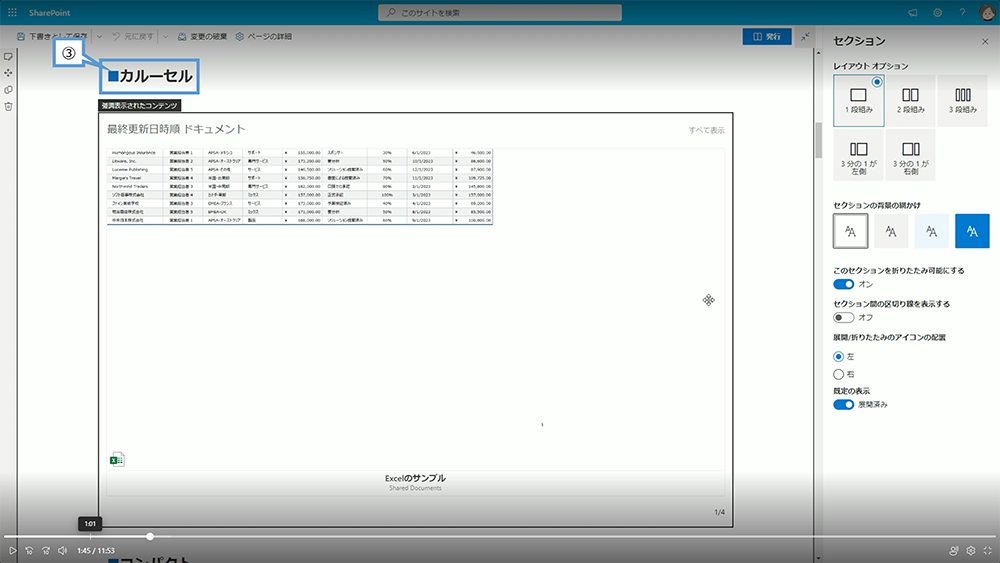
Task: Open the user profile avatar
Action: [x=987, y=12]
